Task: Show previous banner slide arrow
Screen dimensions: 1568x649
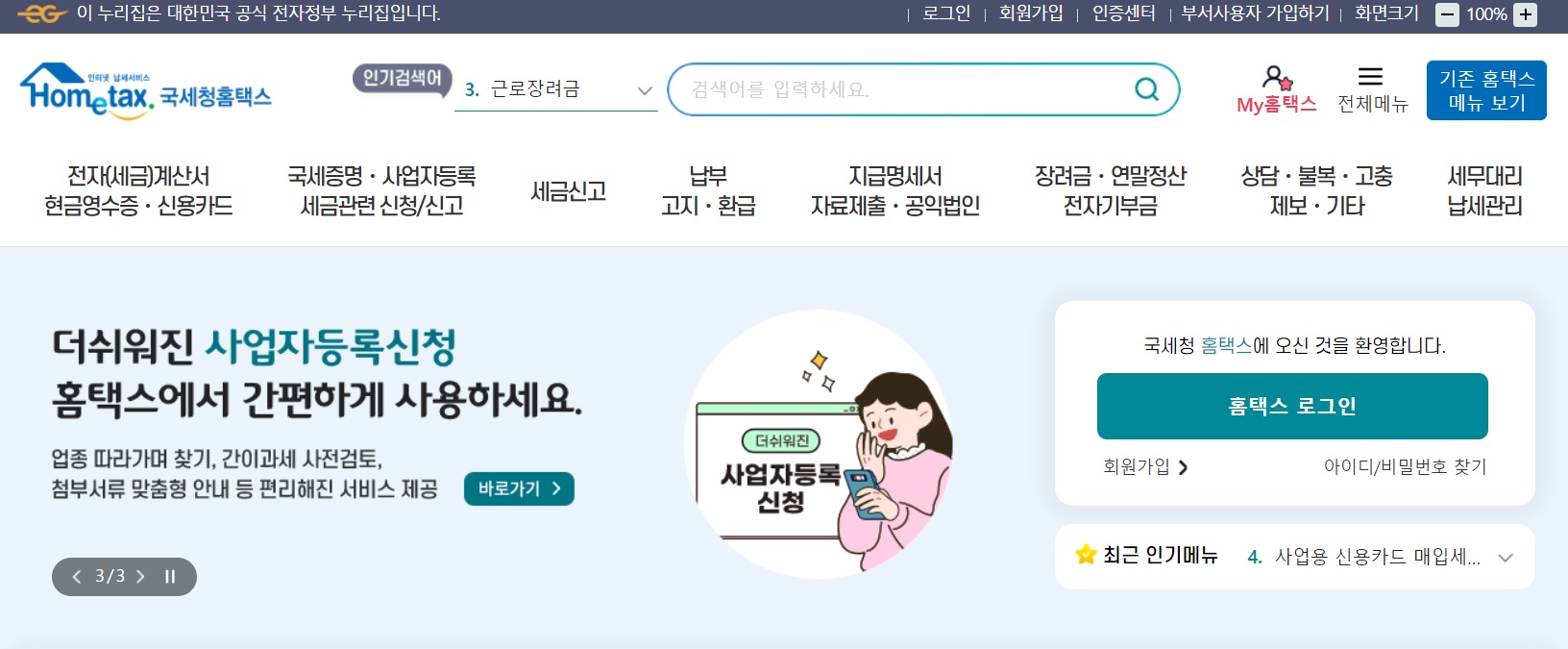Action: 77,577
